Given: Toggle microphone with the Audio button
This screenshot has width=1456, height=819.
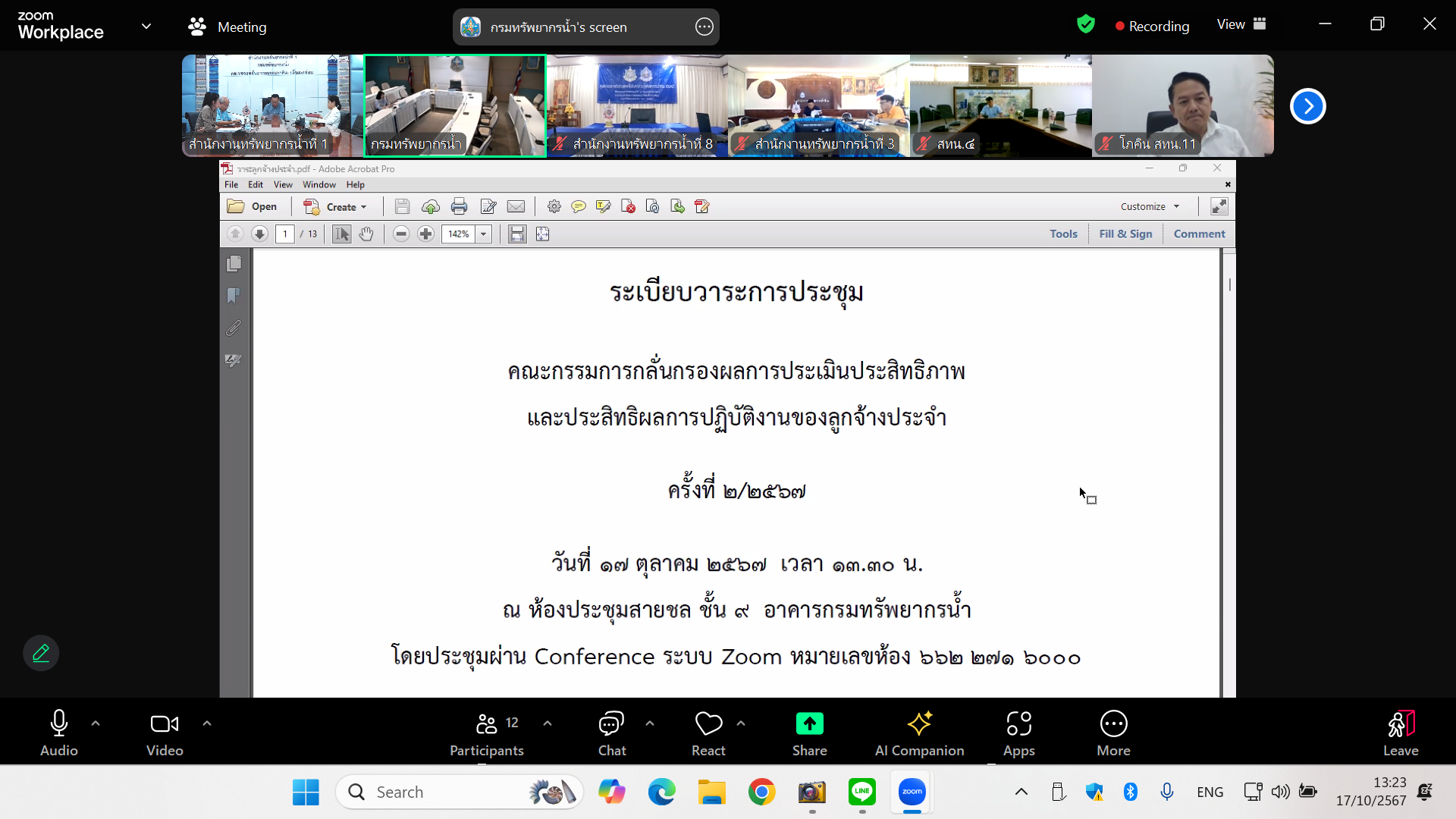Looking at the screenshot, I should click(59, 733).
